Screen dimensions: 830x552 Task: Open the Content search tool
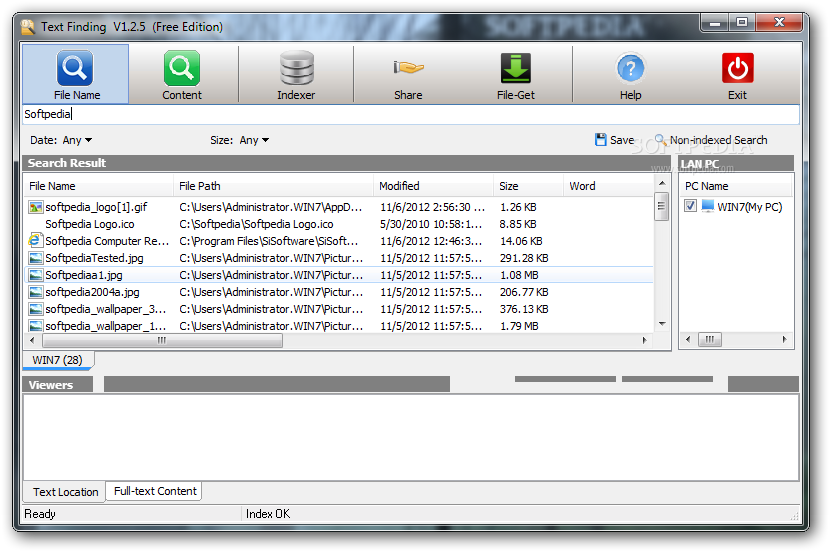coord(182,68)
